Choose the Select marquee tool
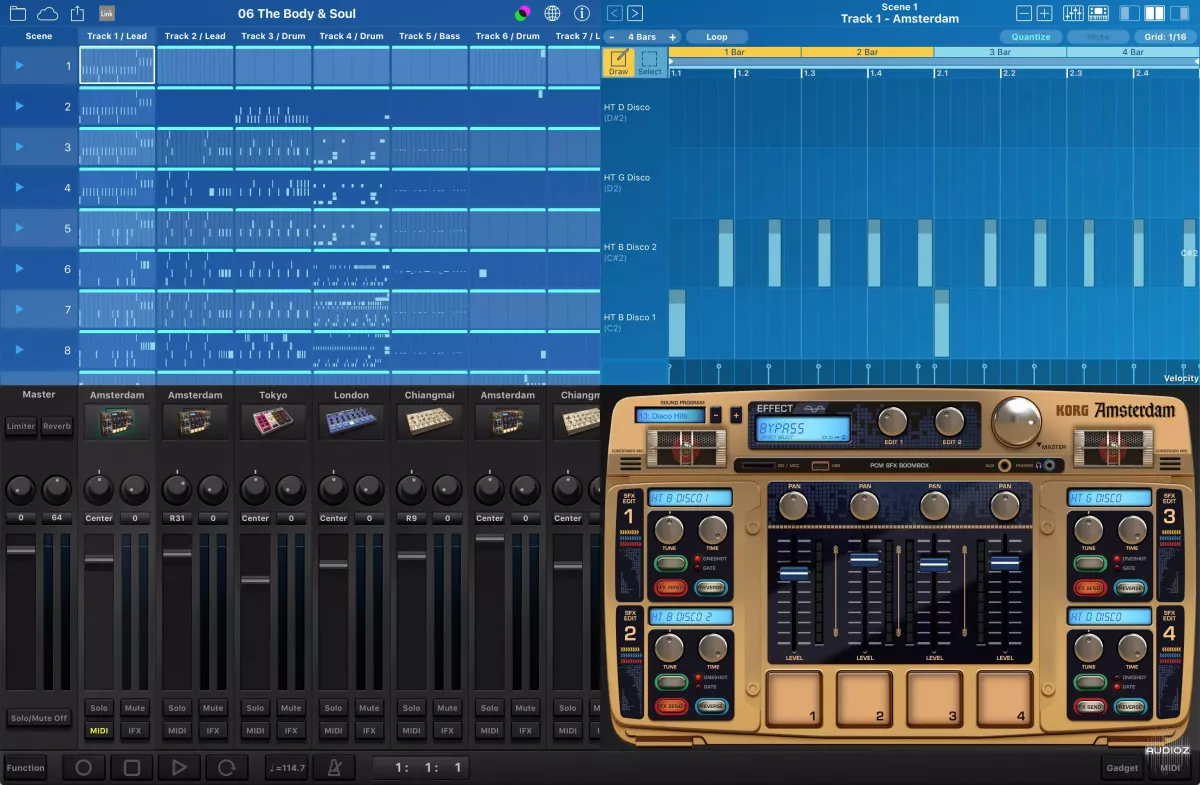 click(650, 62)
